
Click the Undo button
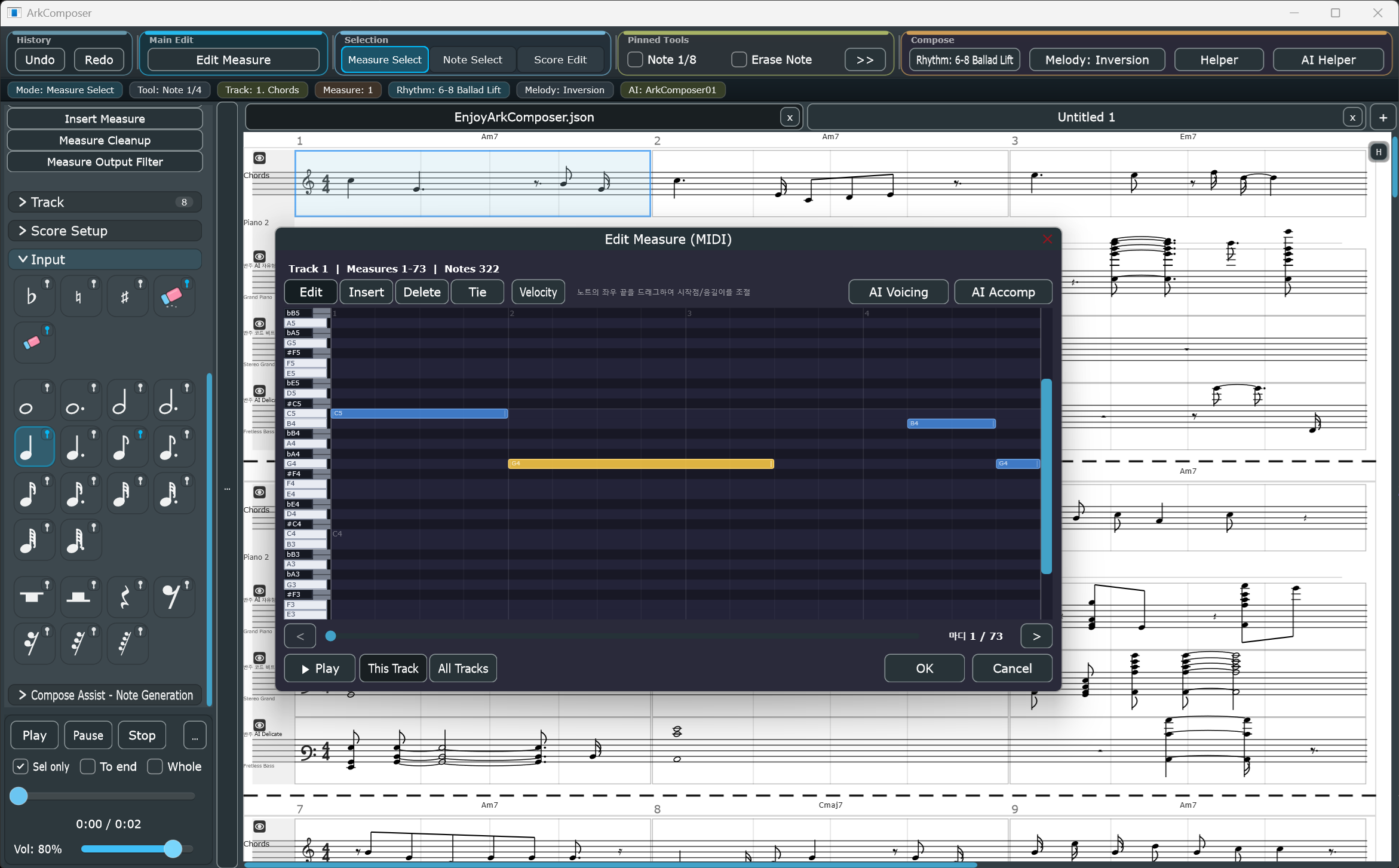[40, 60]
